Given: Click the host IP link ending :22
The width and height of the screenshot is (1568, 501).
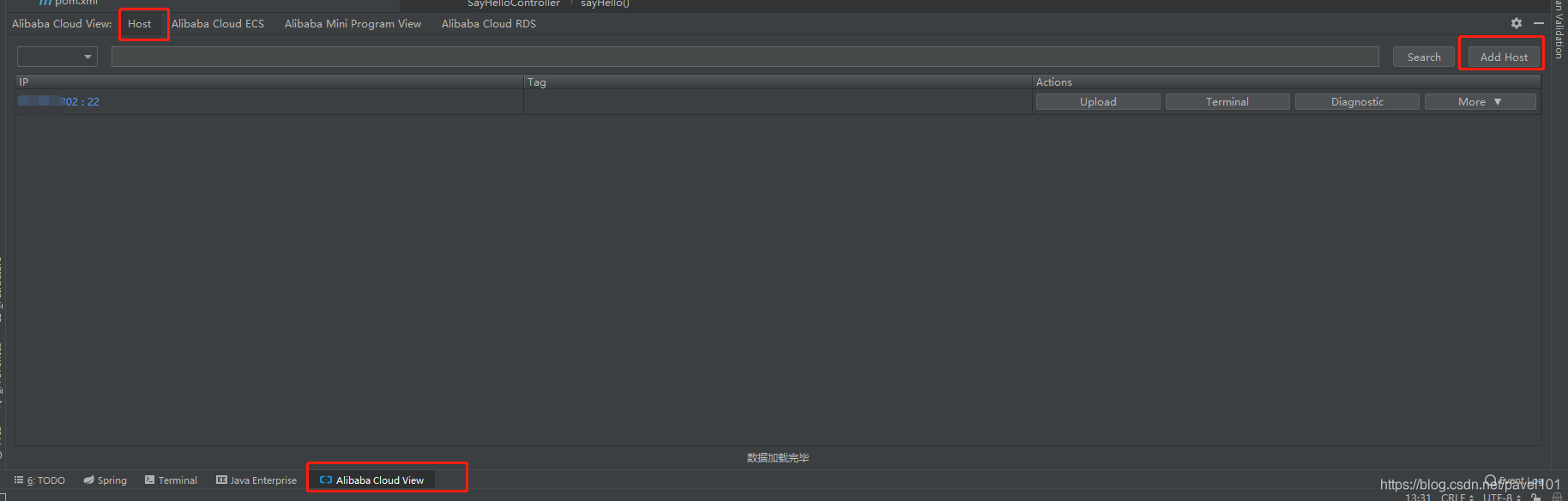Looking at the screenshot, I should click(x=59, y=101).
